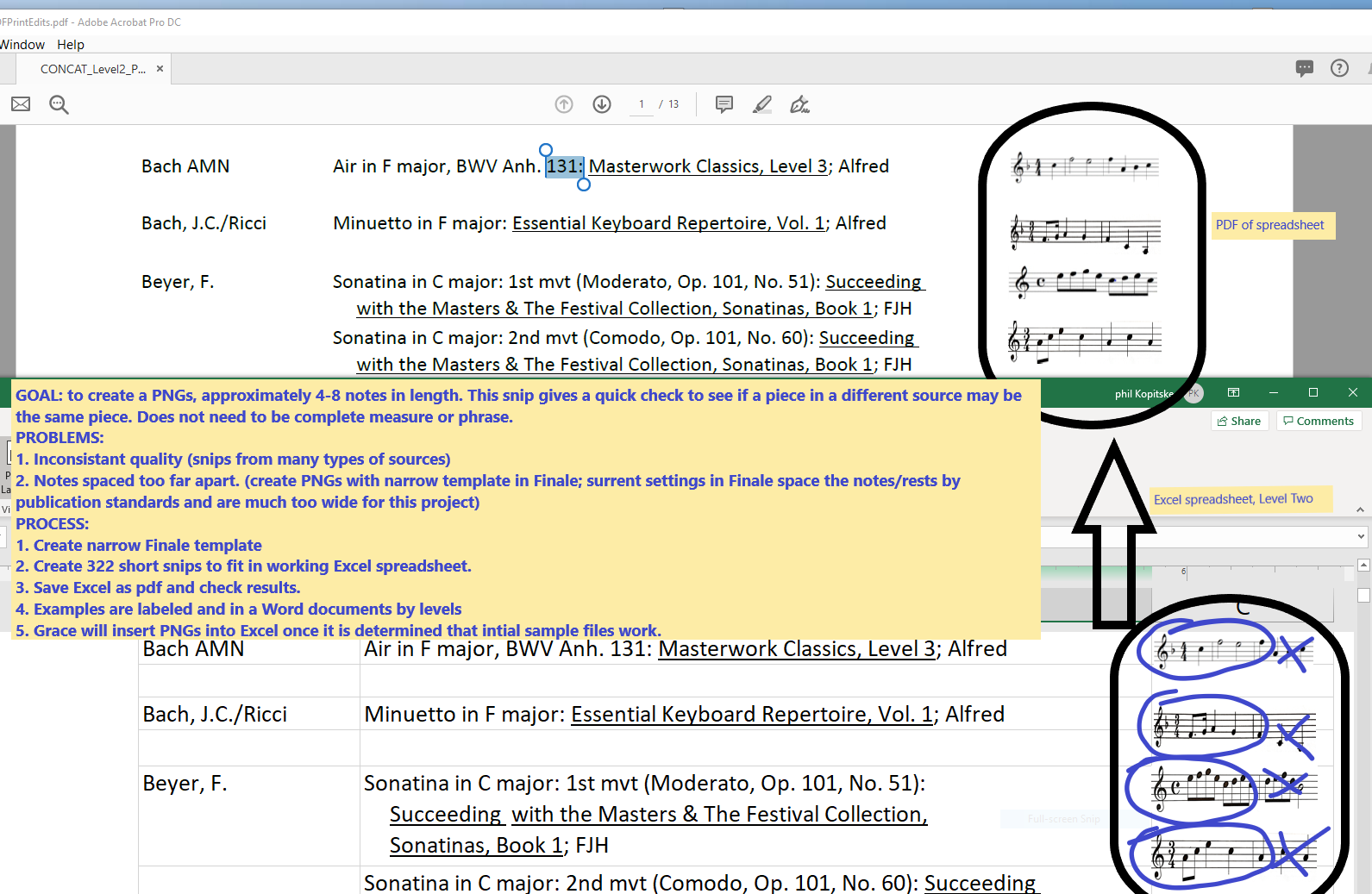Toggle Excel ribbon display options icon

coord(1234,393)
